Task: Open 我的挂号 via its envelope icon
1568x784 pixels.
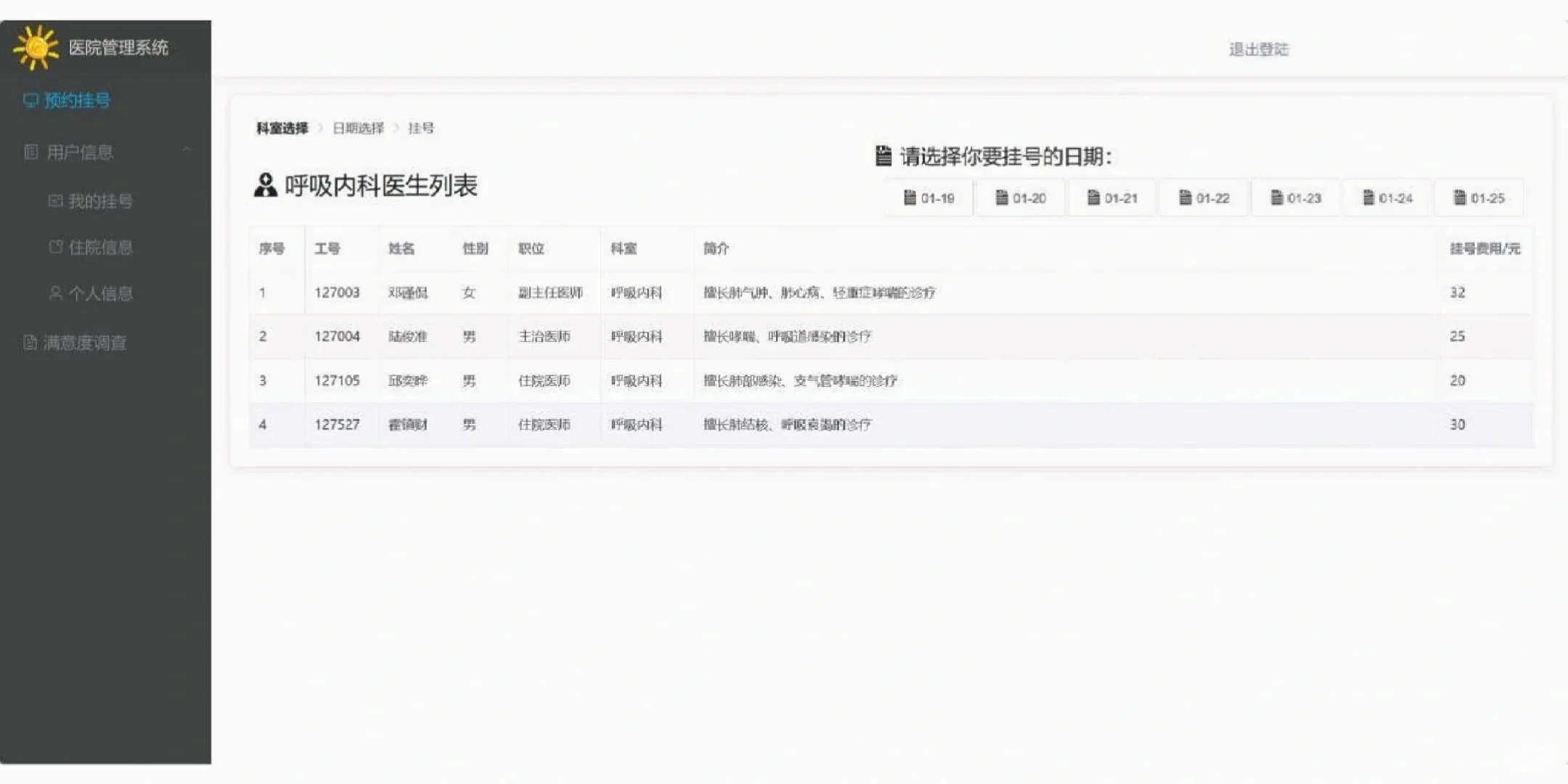Action: [56, 201]
